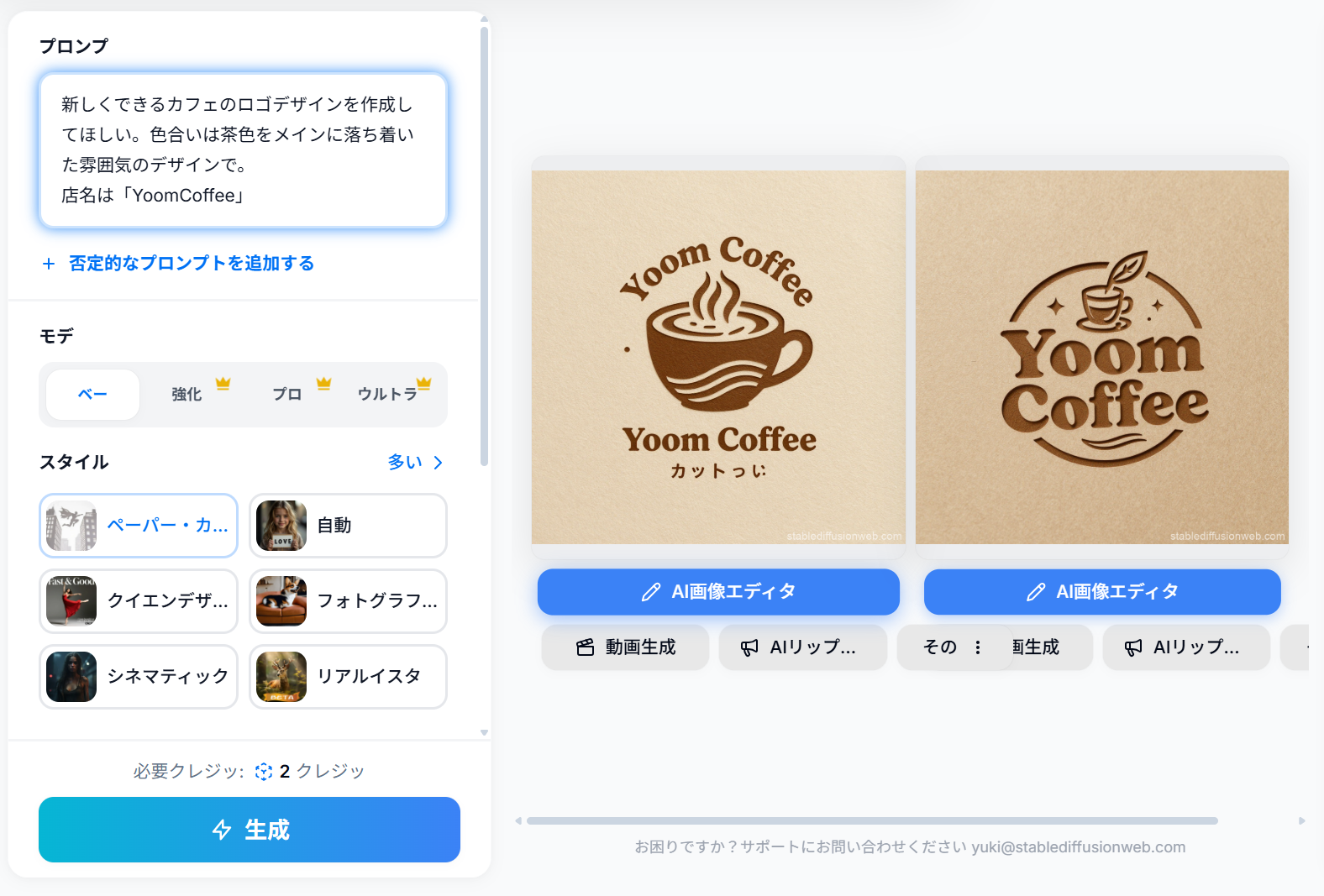Click the scroll-down arrow in left panel

484,732
